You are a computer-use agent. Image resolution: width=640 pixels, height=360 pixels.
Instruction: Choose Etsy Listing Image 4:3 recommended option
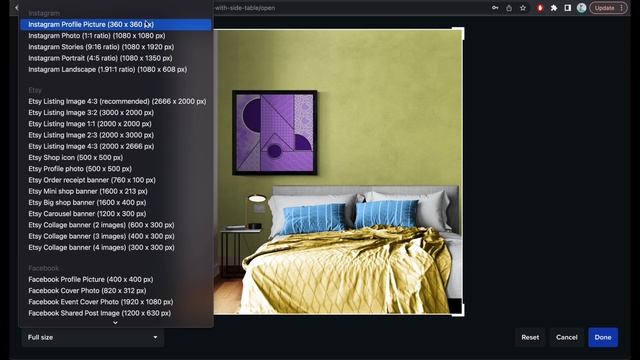(x=116, y=101)
